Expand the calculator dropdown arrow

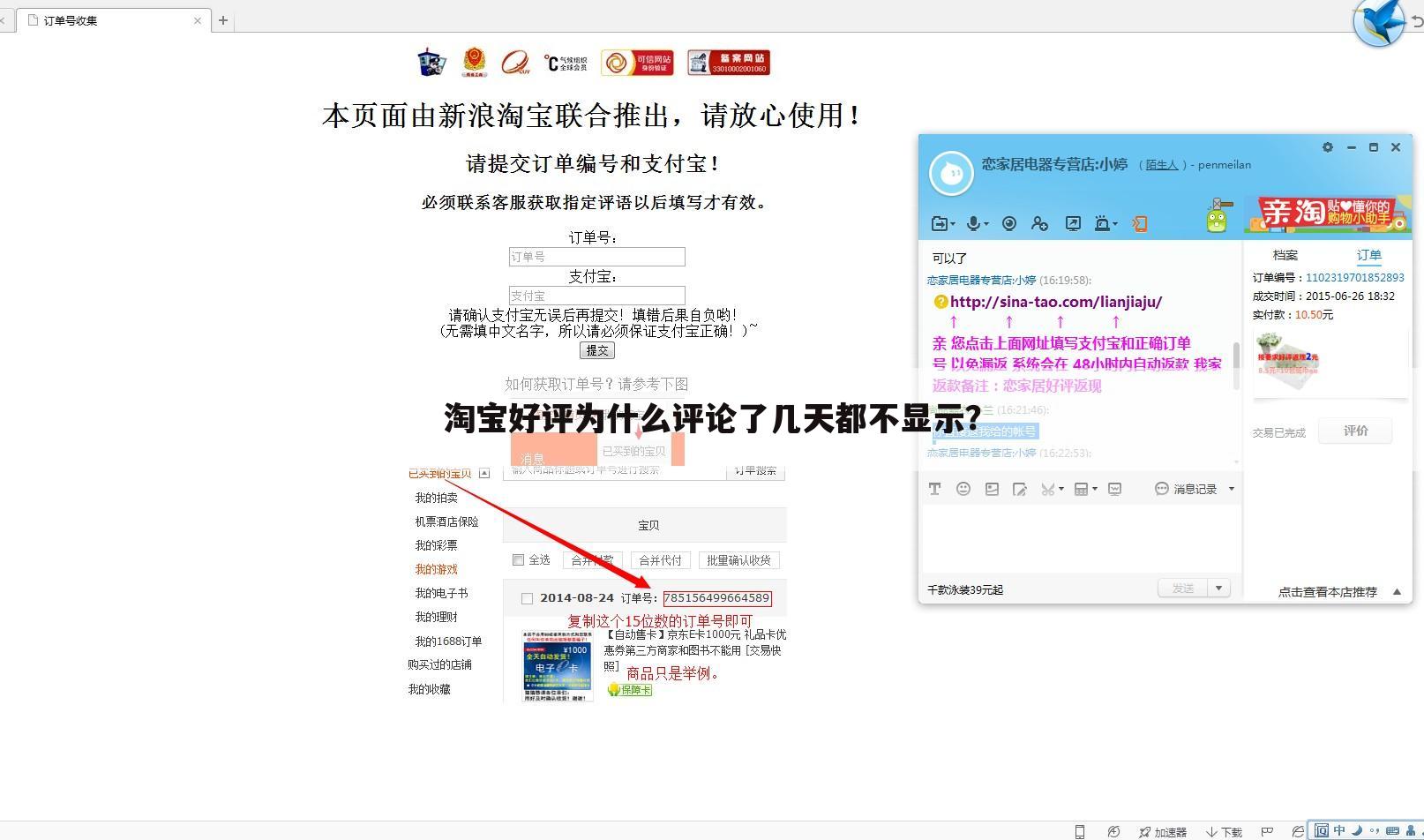pos(1095,489)
